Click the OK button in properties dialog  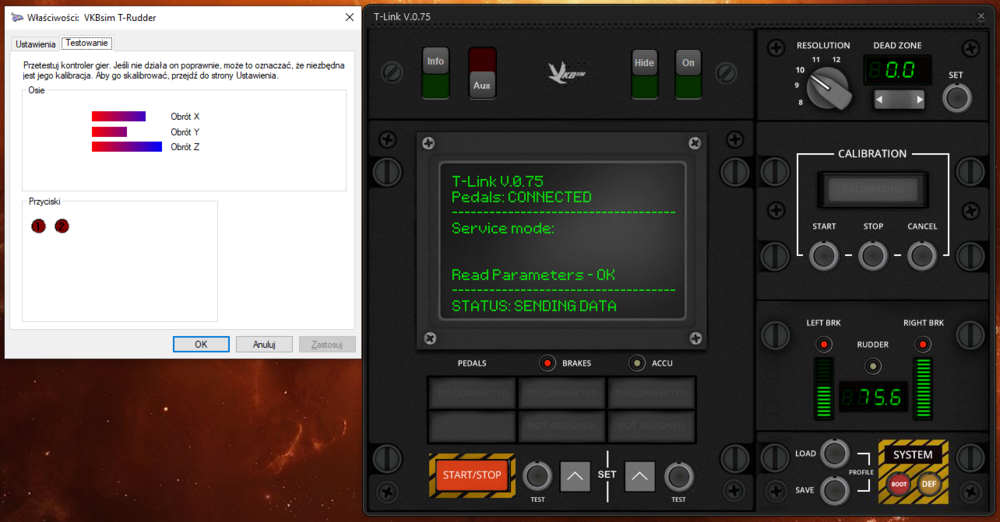201,345
